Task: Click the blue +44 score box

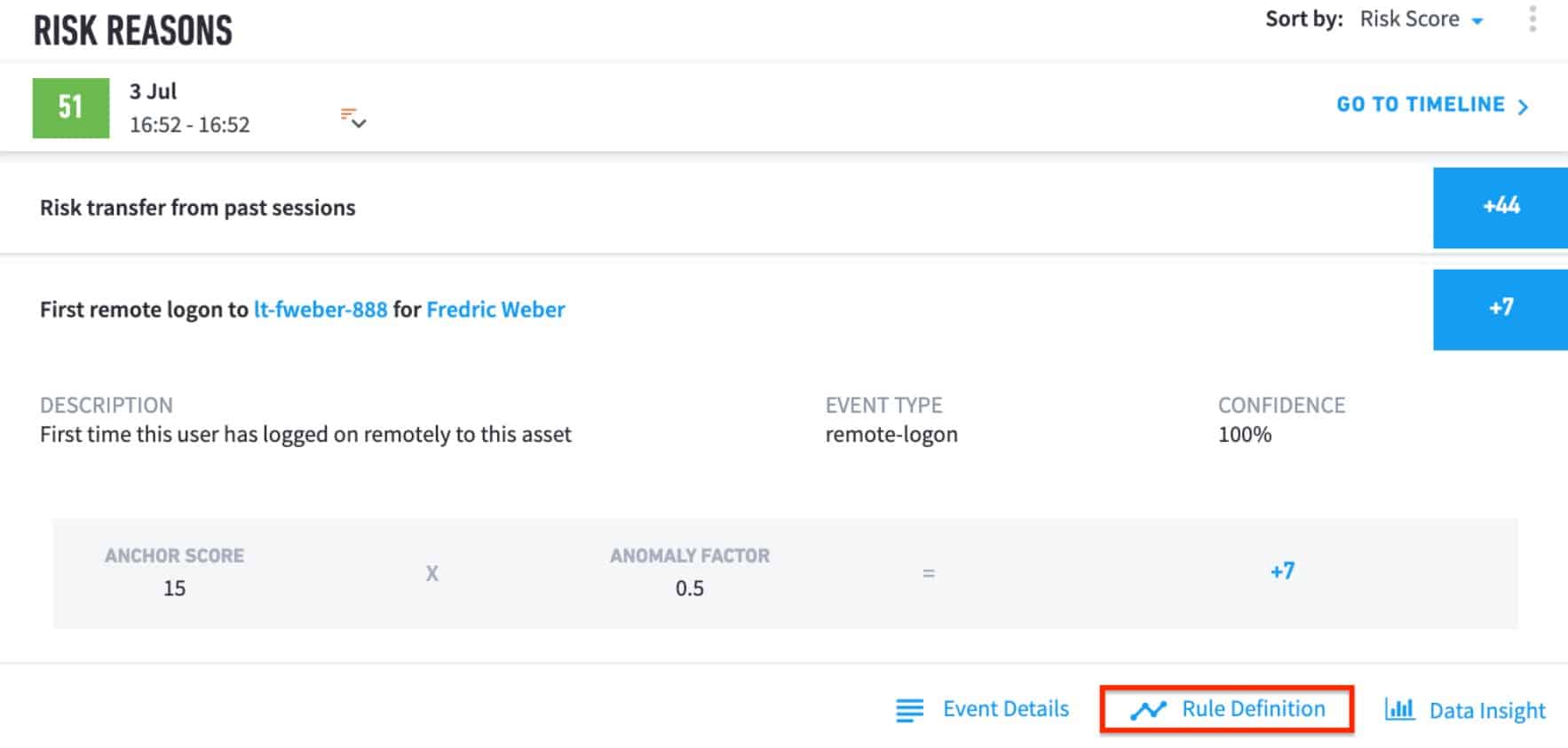Action: [1501, 208]
